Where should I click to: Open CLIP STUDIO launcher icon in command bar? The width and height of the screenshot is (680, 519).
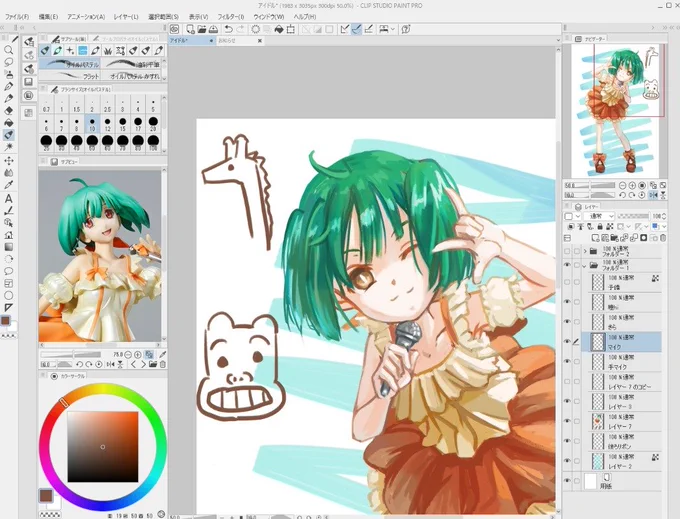coord(174,29)
